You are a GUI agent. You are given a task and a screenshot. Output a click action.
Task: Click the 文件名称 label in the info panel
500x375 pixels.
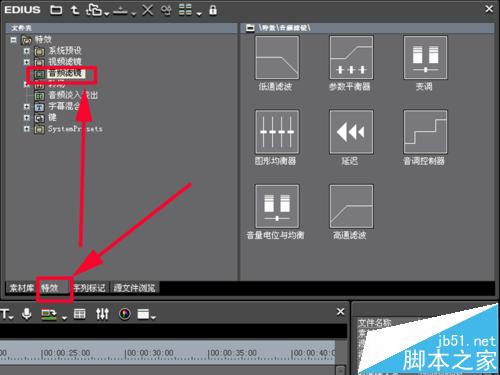pos(374,323)
